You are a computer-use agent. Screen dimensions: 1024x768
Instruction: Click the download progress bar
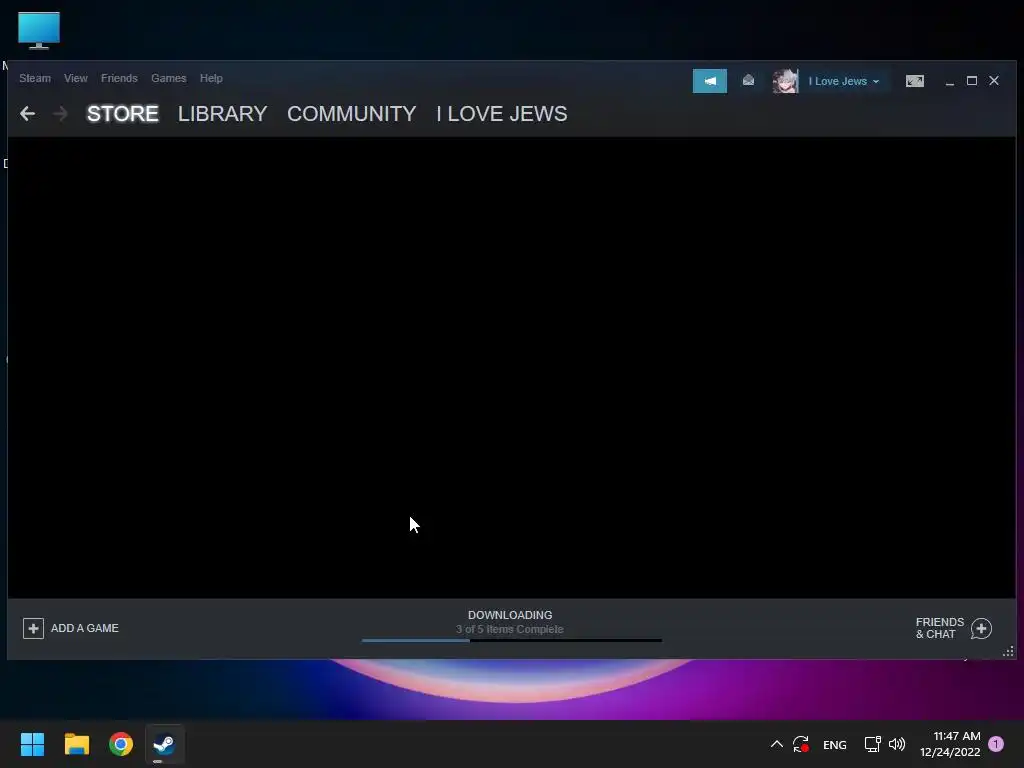pyautogui.click(x=511, y=641)
